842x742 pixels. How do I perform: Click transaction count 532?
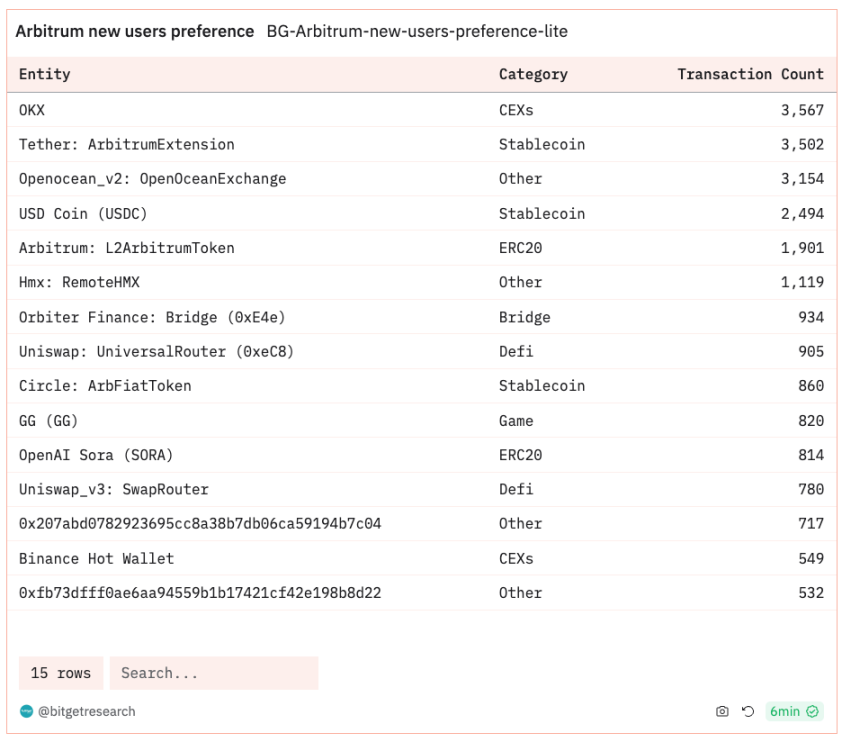pos(811,593)
